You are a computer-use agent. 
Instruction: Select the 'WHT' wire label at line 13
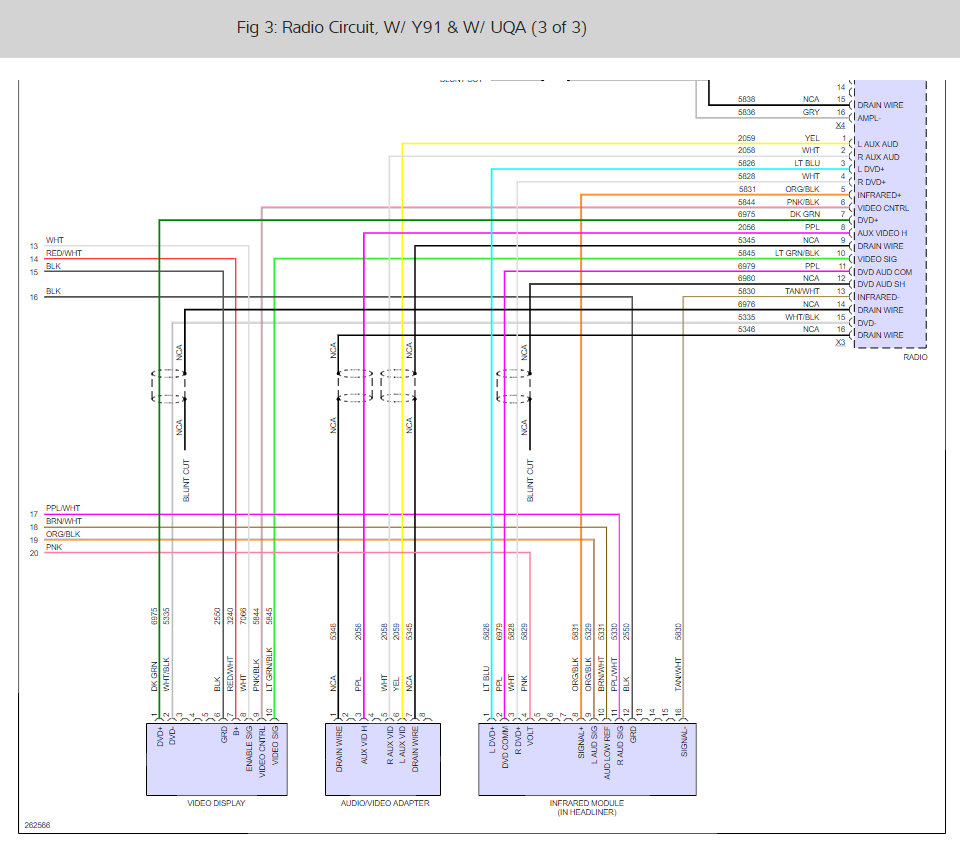[54, 240]
